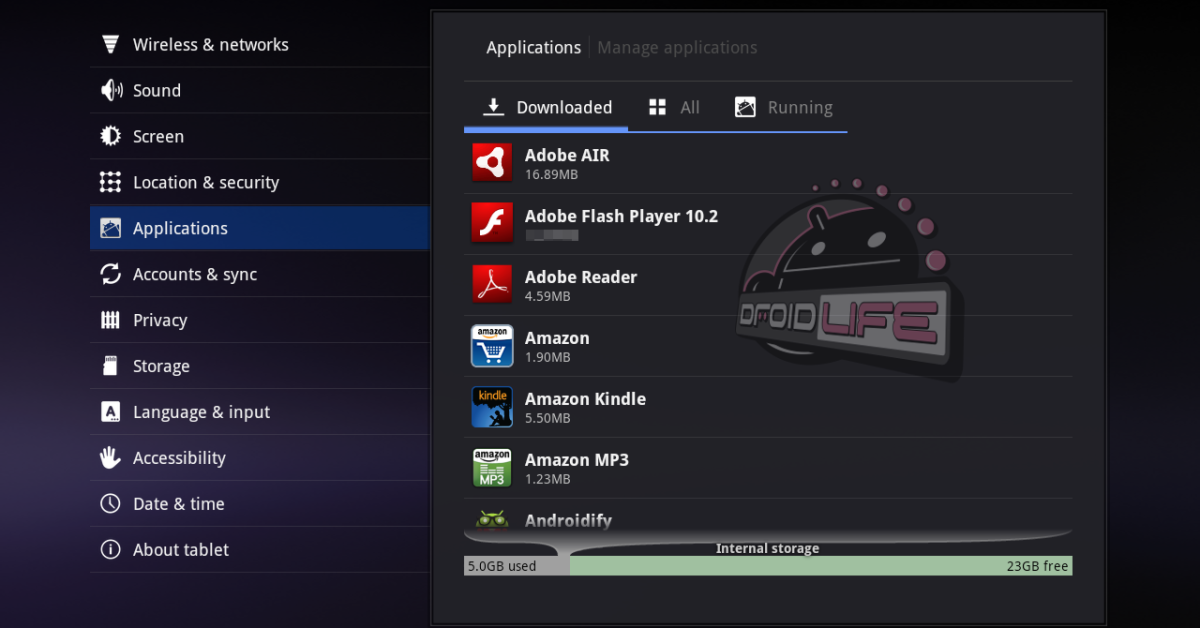Screen dimensions: 1200x628
Task: Open Language & input settings
Action: 201,413
